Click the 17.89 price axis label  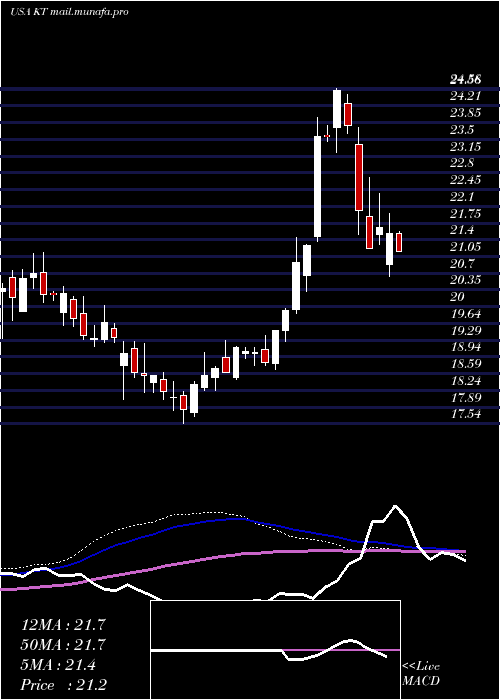pyautogui.click(x=466, y=398)
